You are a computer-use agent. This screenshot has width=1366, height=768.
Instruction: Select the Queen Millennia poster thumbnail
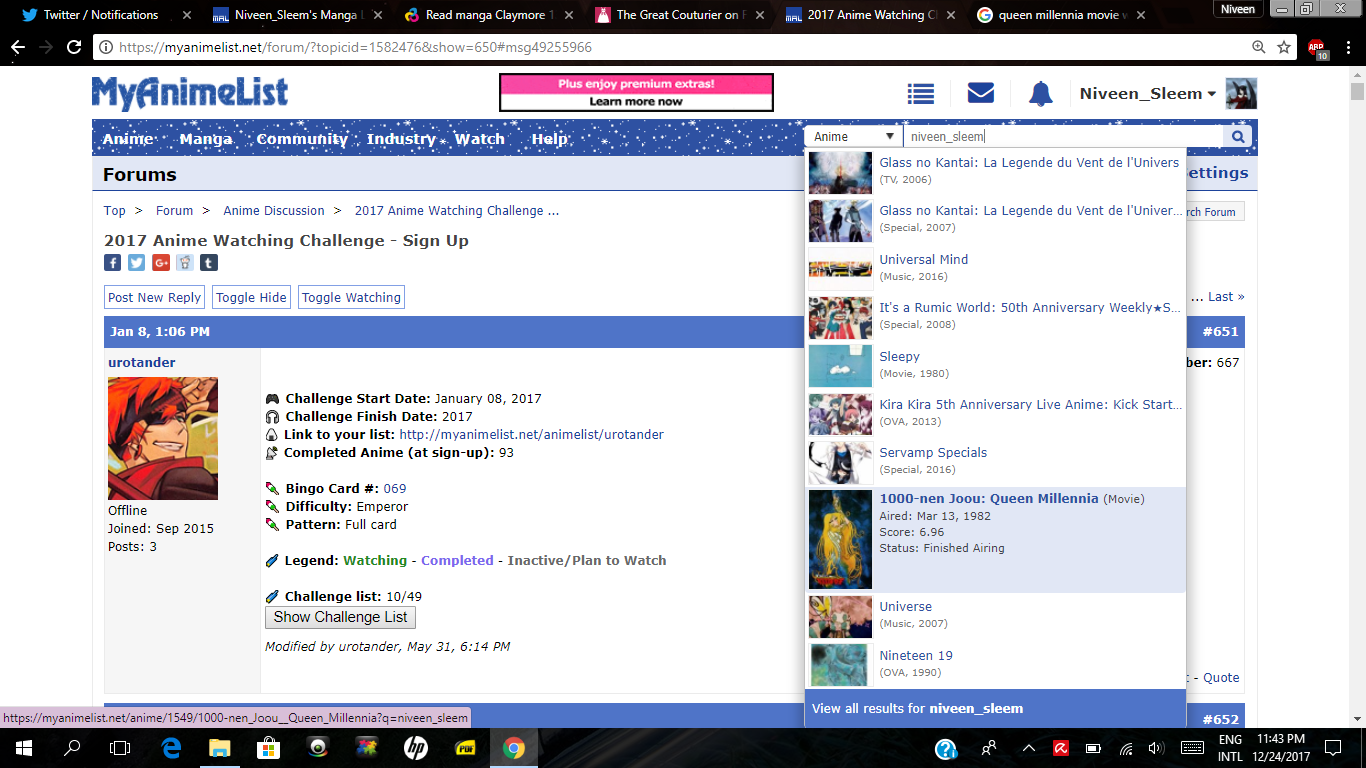(x=840, y=540)
